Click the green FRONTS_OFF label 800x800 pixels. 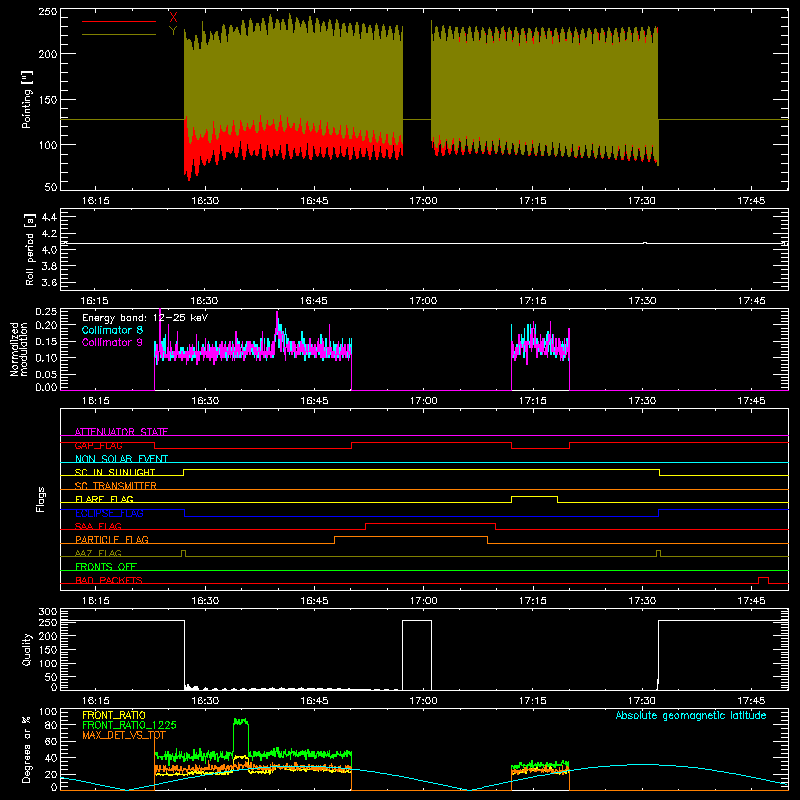pos(106,566)
